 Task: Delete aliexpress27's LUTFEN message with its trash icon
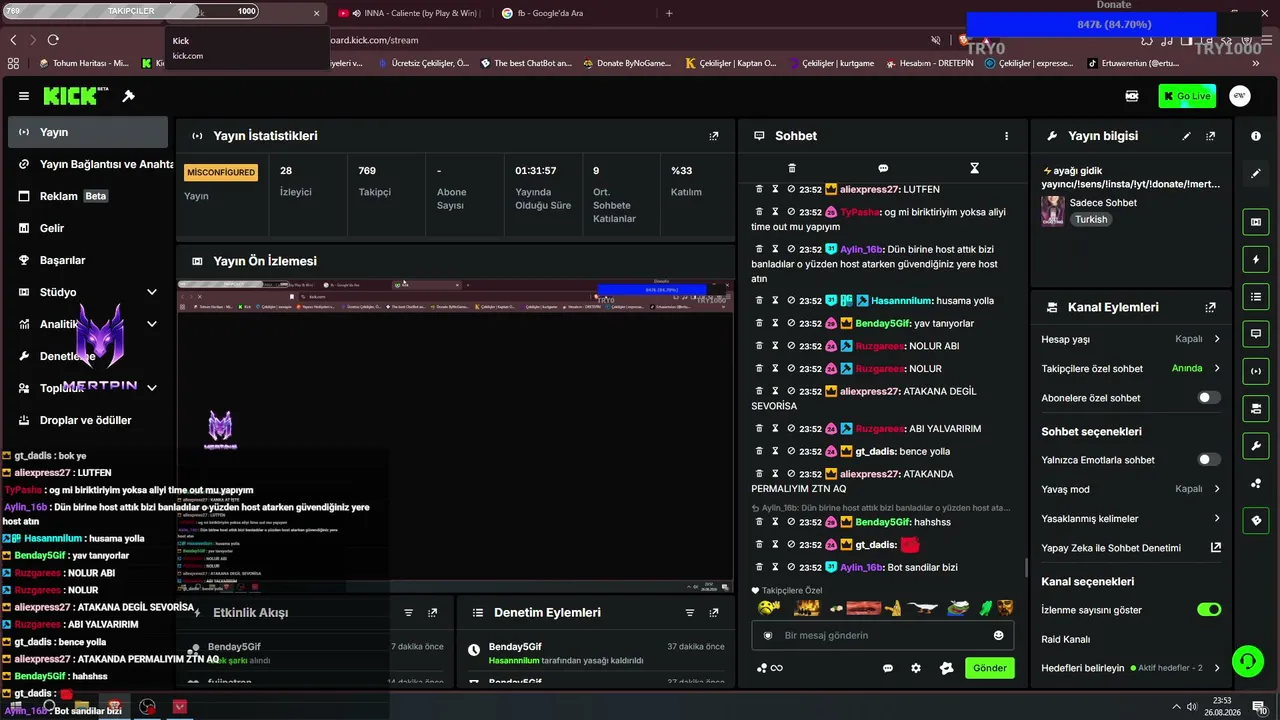coord(759,189)
